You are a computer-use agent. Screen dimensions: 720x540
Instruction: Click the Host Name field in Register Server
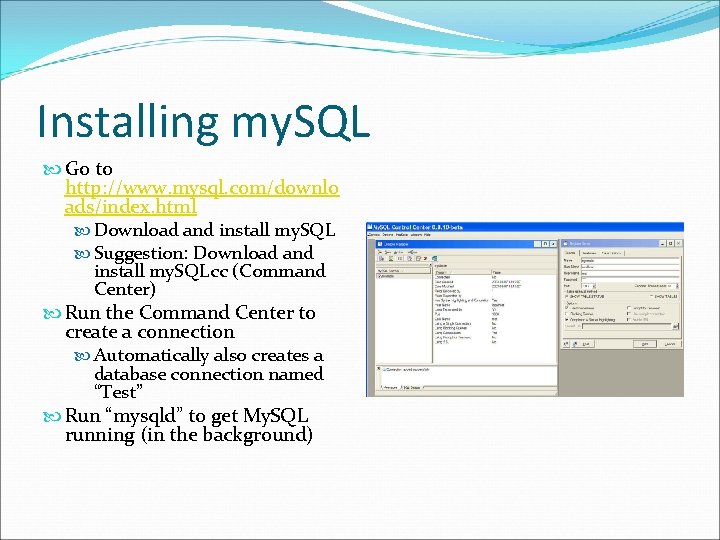(630, 267)
